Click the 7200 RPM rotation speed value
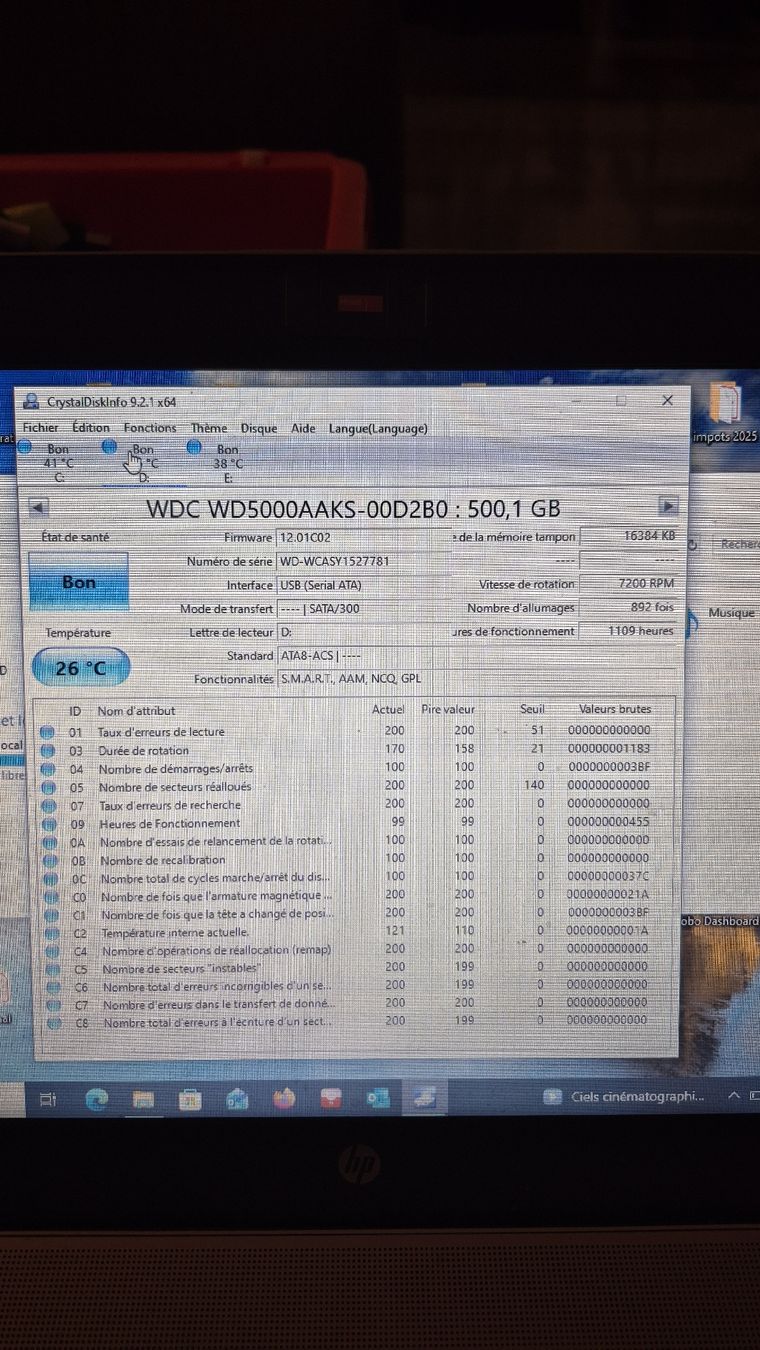Viewport: 760px width, 1350px height. click(630, 583)
